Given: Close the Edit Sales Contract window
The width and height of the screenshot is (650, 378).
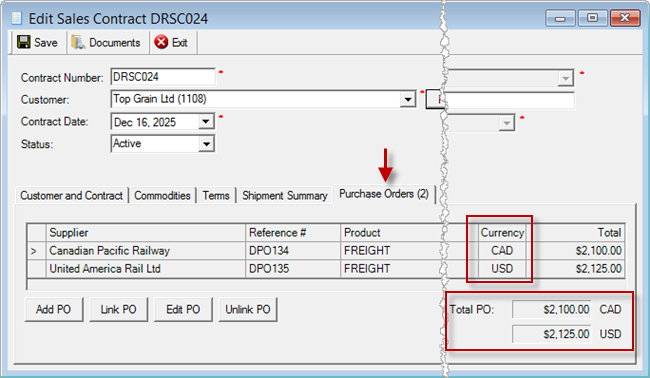Looking at the screenshot, I should (x=625, y=18).
